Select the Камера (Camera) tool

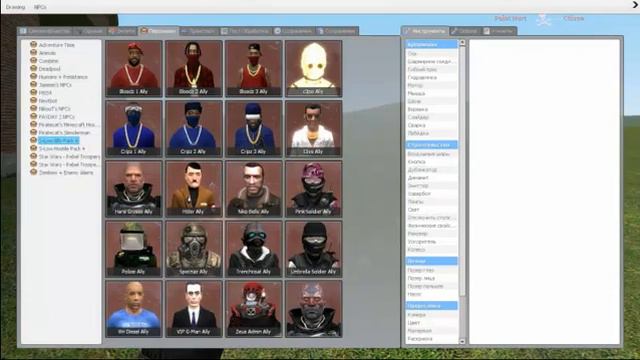[431, 315]
